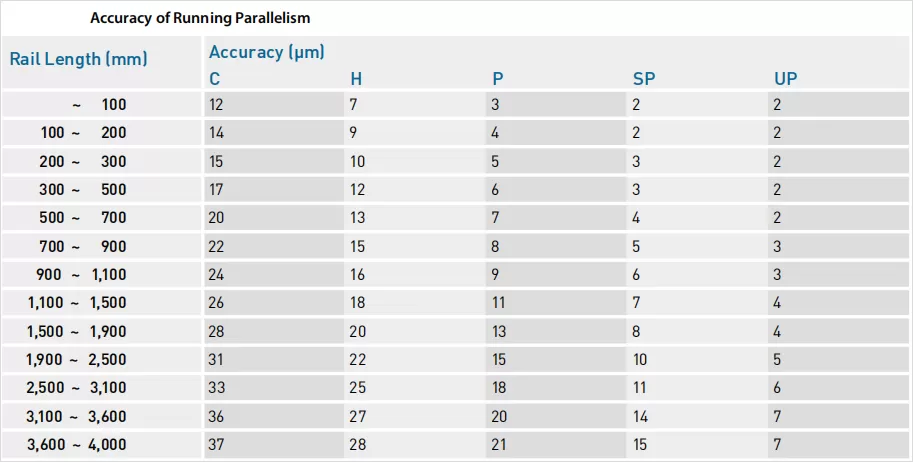Select the P column header
This screenshot has width=913, height=462.
click(x=497, y=79)
